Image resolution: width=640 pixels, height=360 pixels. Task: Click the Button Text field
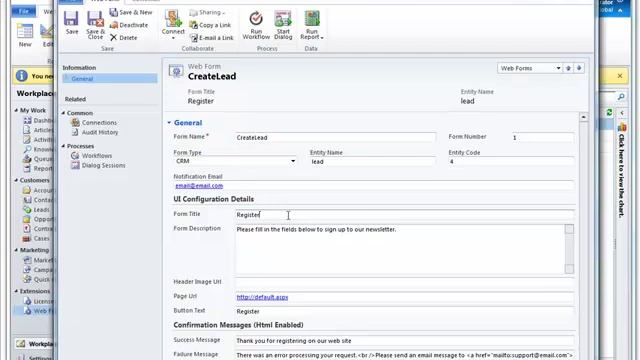click(x=404, y=311)
